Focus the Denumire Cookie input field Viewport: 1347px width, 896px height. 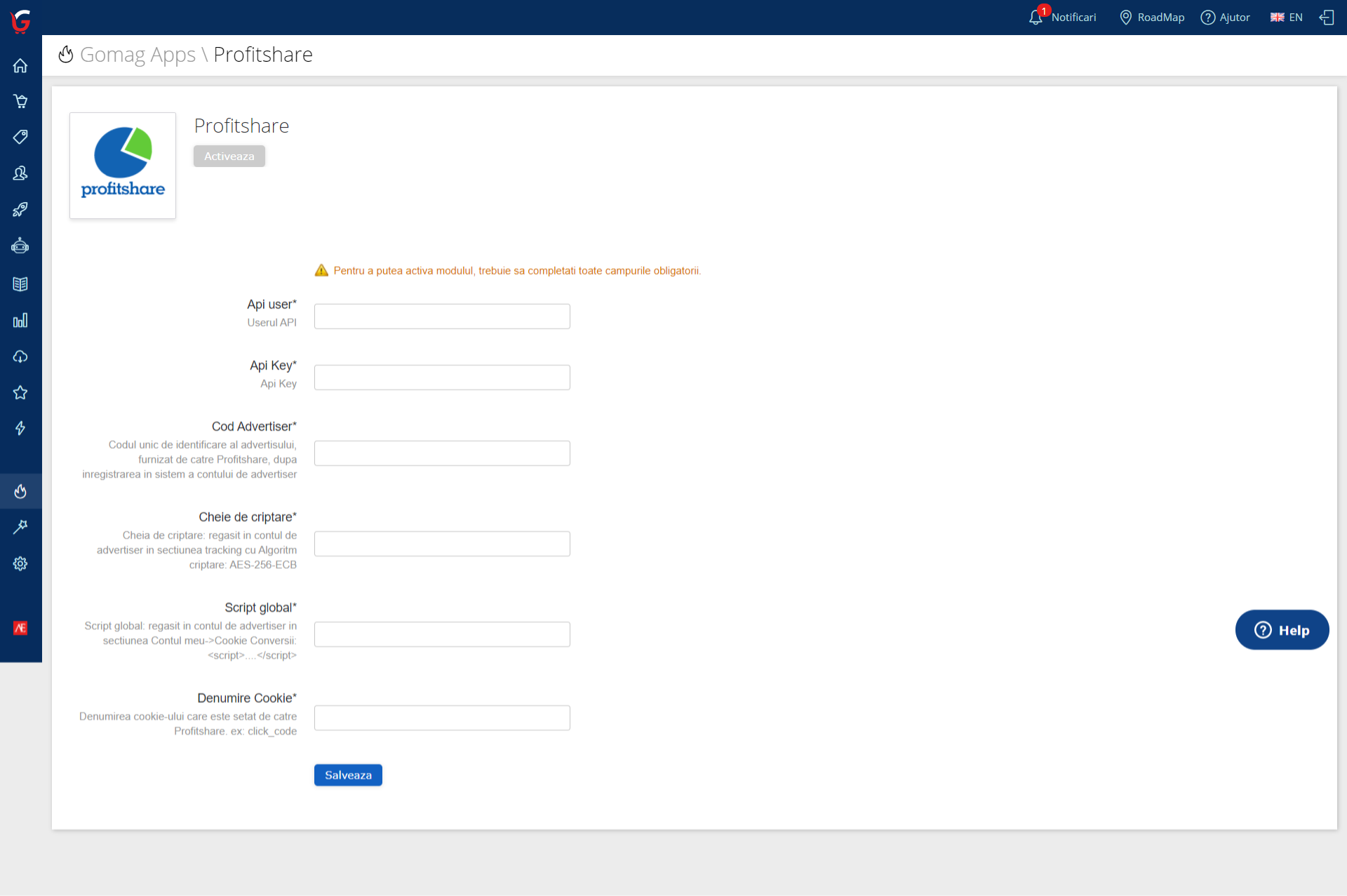coord(442,718)
